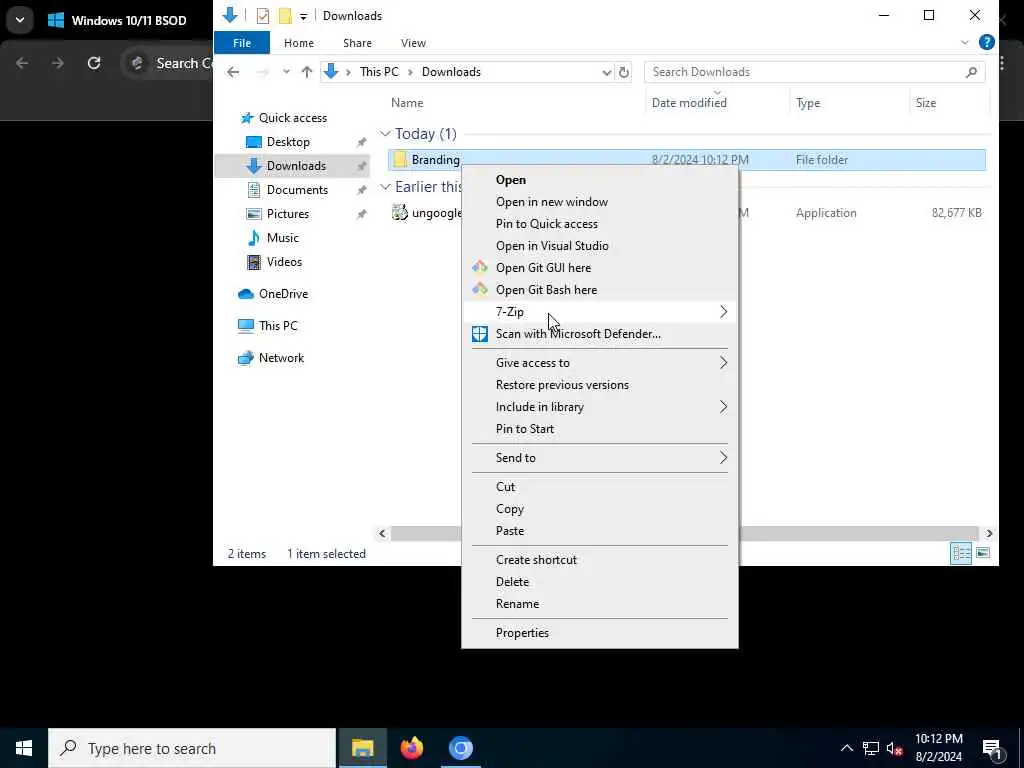Open the Share ribbon tab
This screenshot has width=1024, height=768.
357,42
